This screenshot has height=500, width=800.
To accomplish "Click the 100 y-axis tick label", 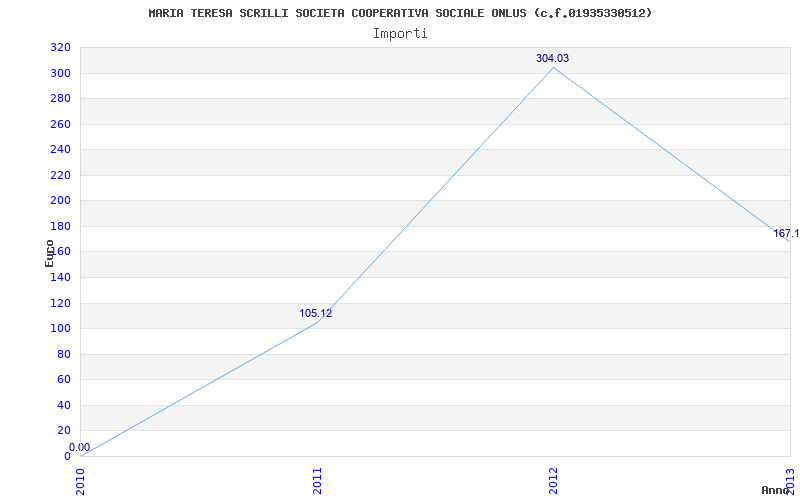I will click(x=60, y=329).
